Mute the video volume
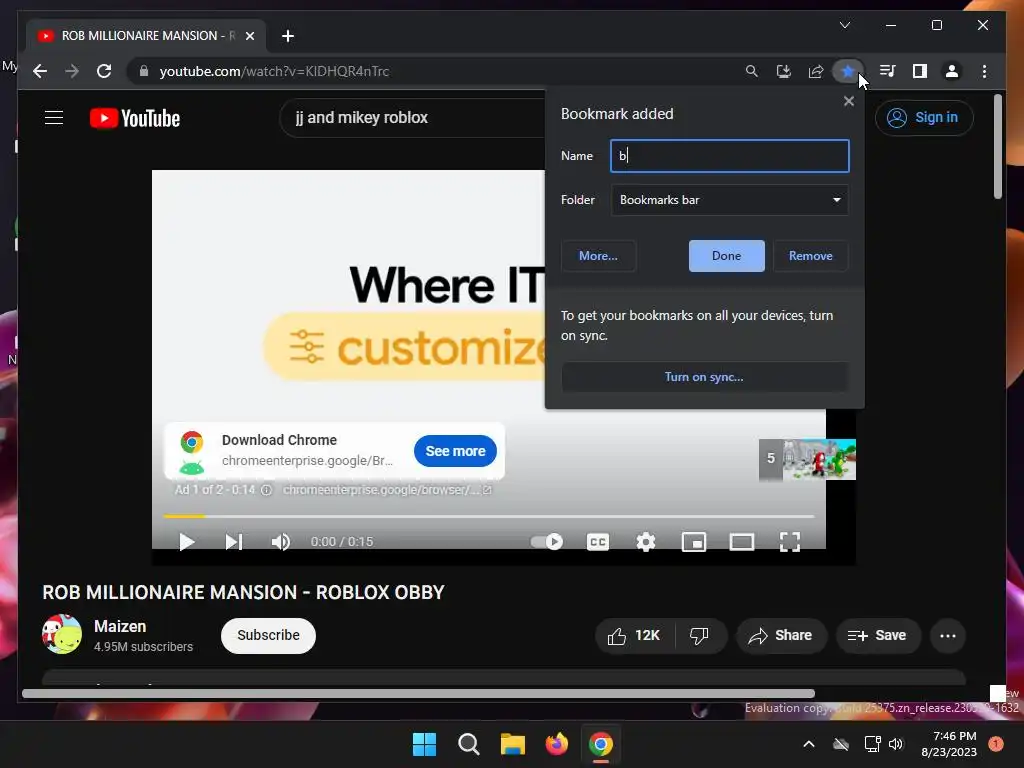Screen dimensions: 1024x768 [281, 542]
